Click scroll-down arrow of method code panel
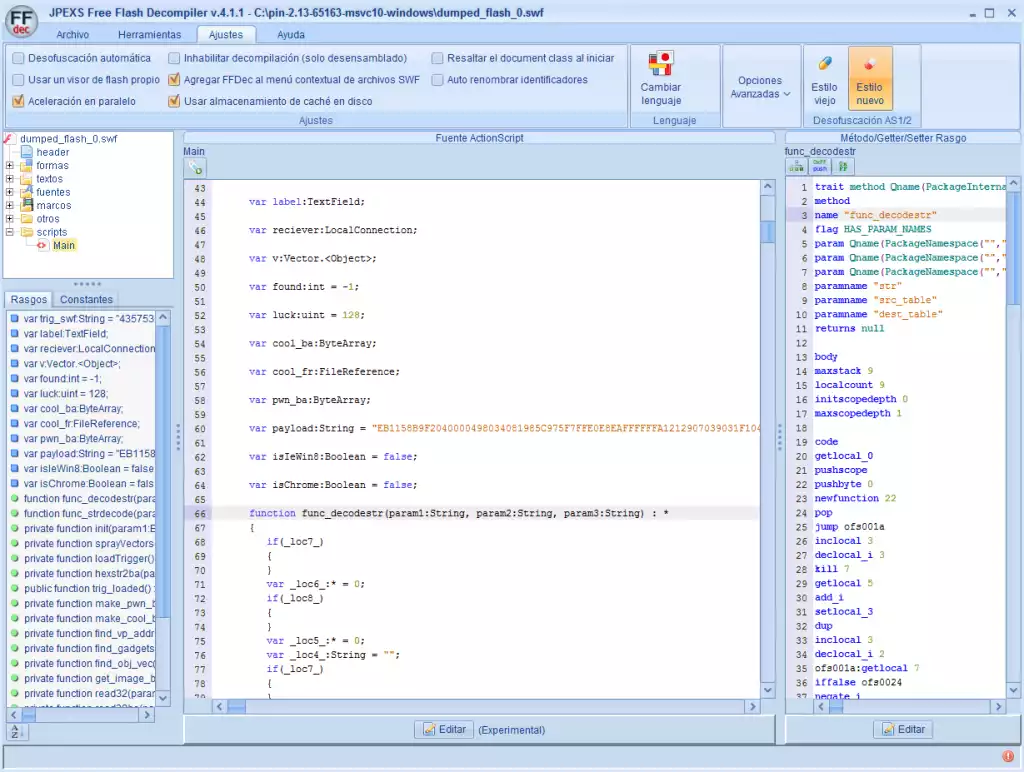1024x772 pixels. [x=1014, y=690]
